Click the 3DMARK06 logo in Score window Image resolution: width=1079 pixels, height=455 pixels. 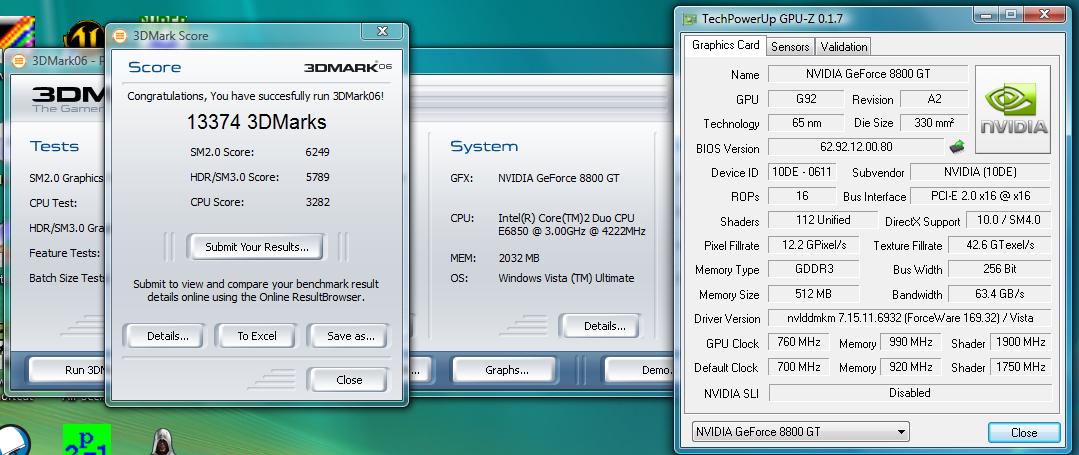[348, 67]
